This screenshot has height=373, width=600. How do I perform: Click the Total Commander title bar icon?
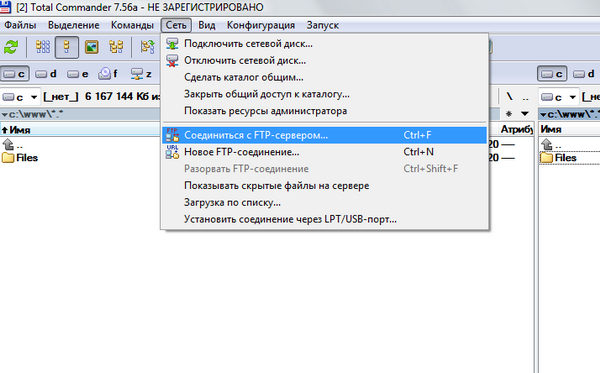(x=5, y=7)
